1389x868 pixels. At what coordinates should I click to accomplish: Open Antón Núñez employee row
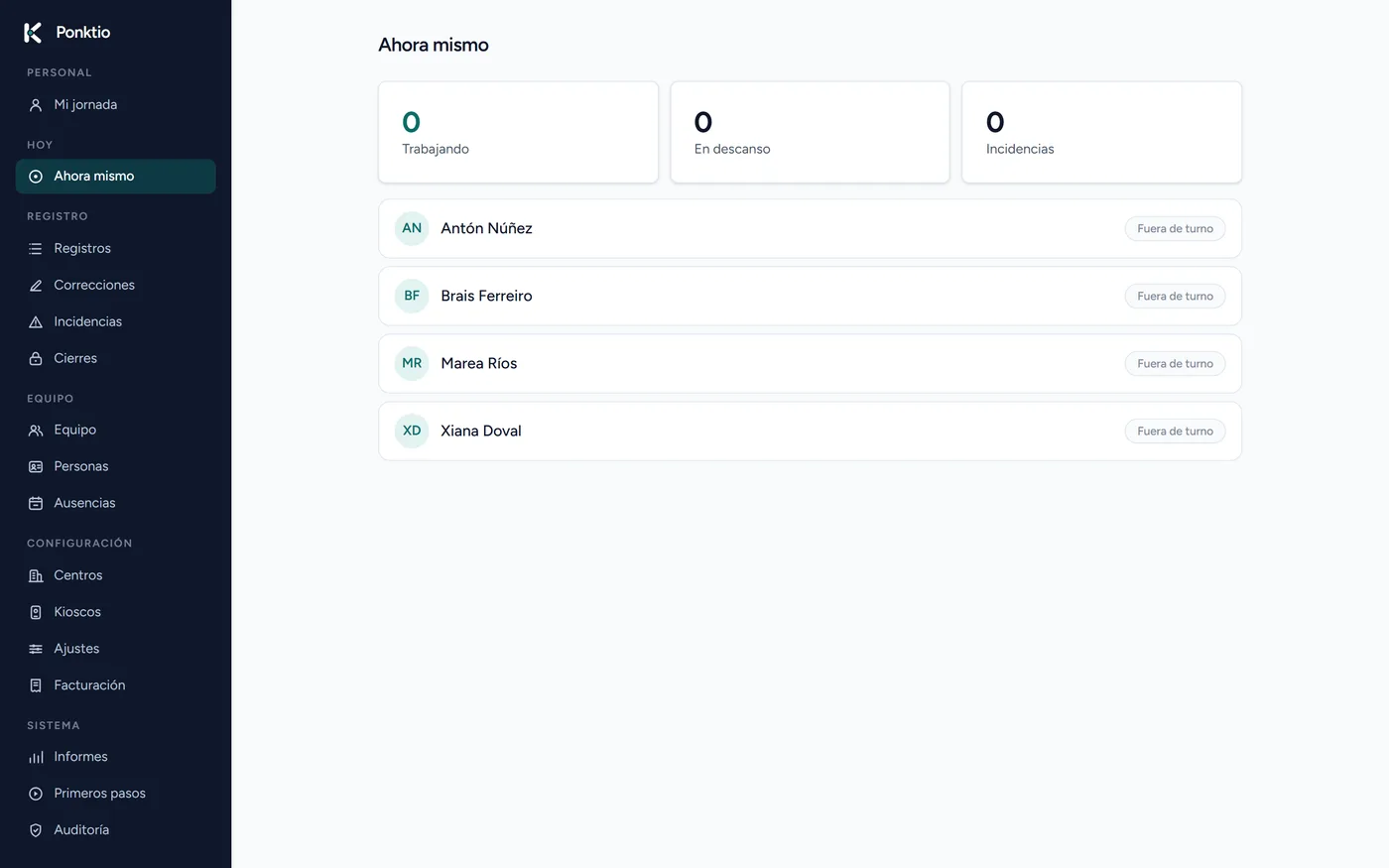(810, 229)
